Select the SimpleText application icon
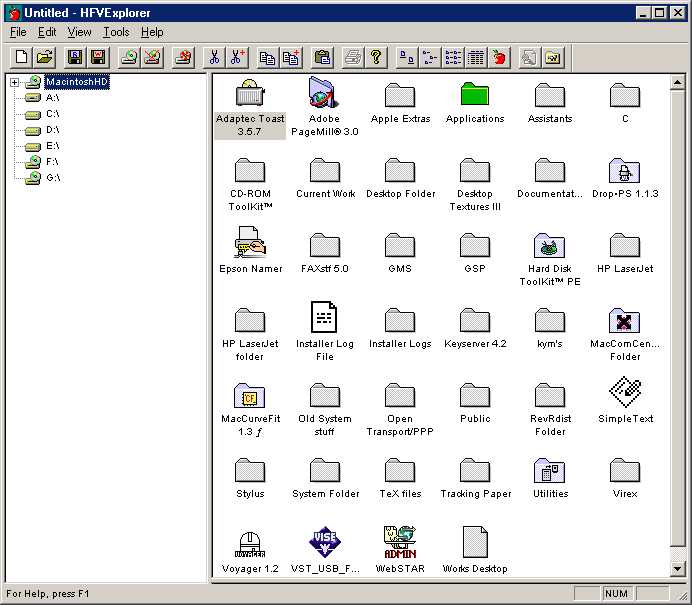 (625, 400)
